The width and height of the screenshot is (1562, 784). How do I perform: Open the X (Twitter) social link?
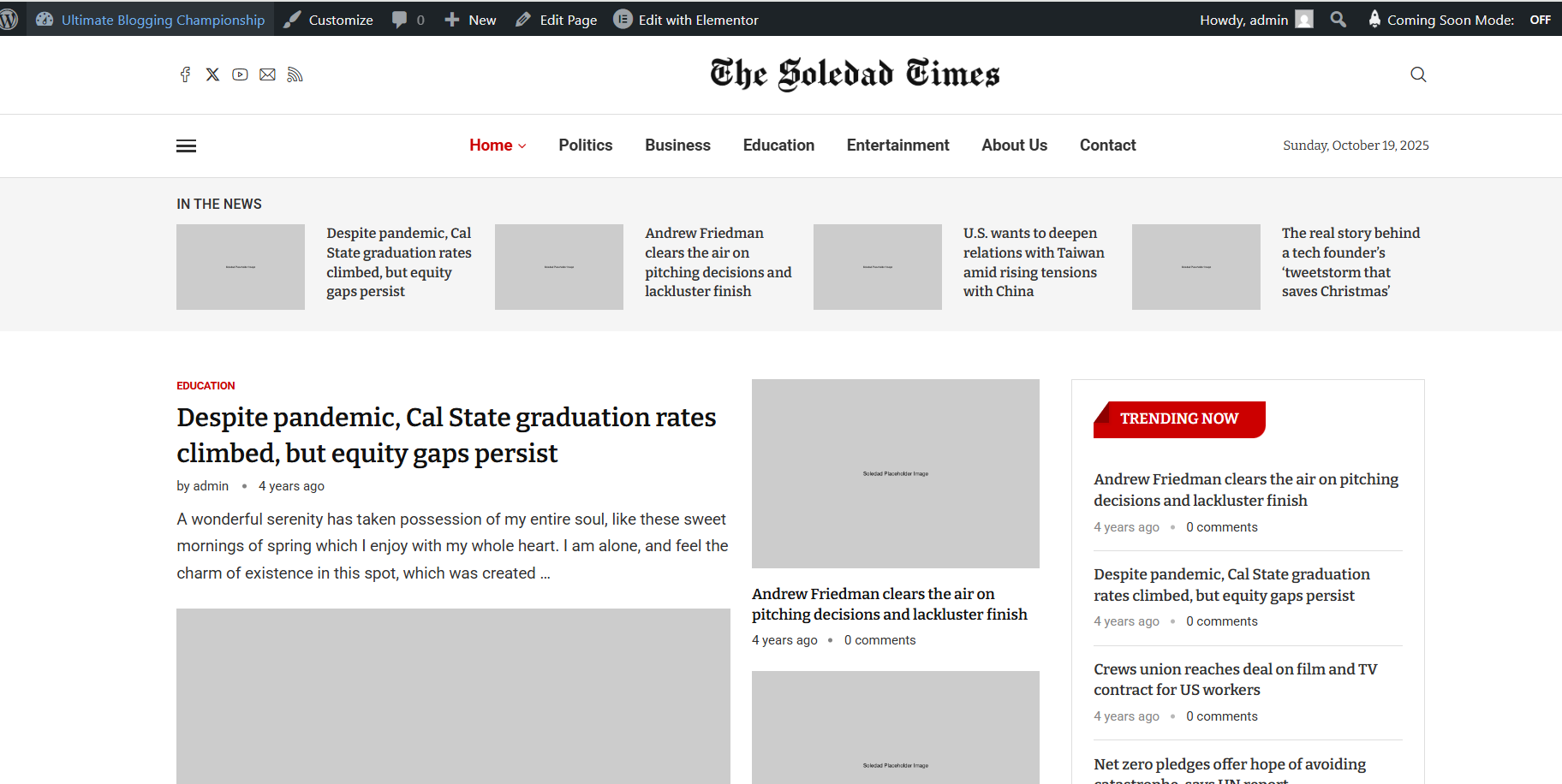coord(212,74)
